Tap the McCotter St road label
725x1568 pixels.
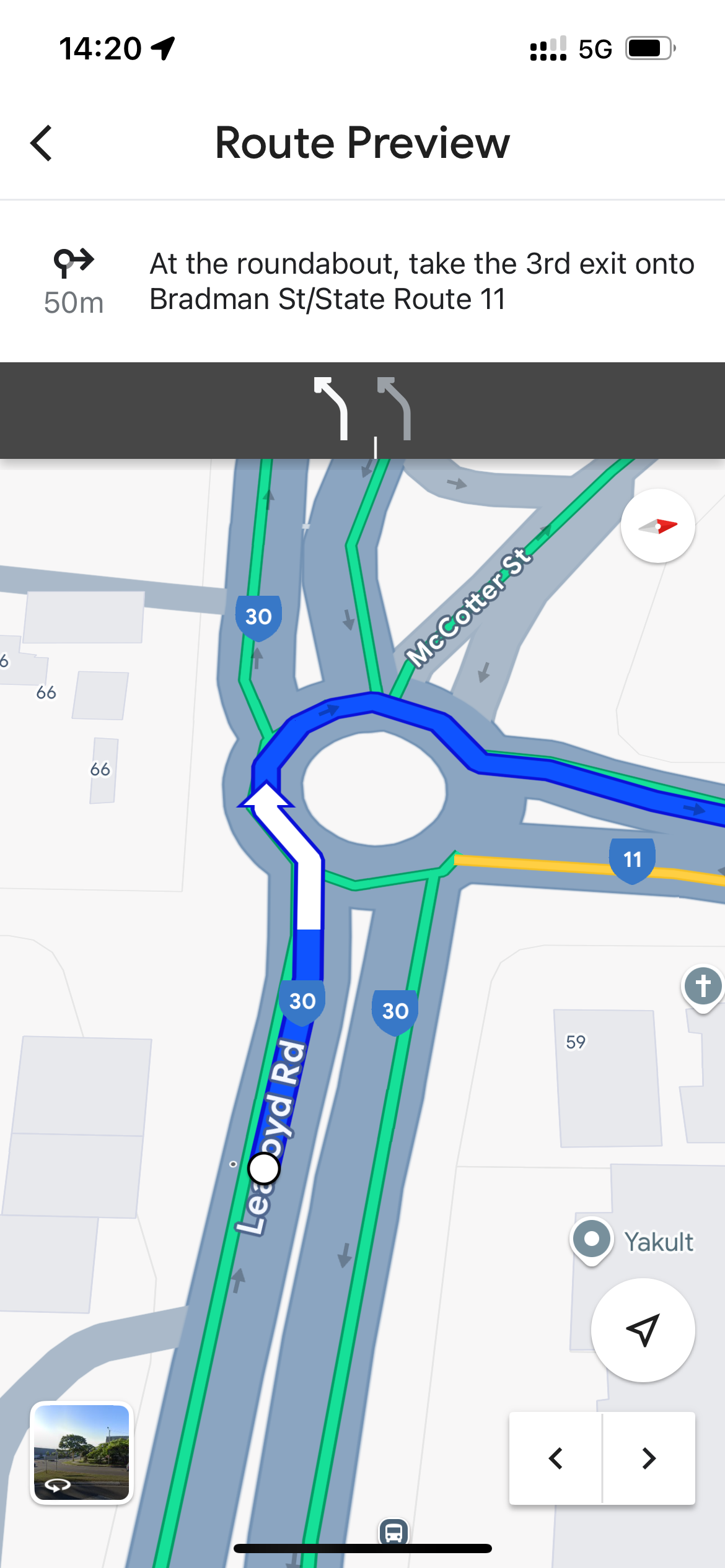tap(468, 608)
